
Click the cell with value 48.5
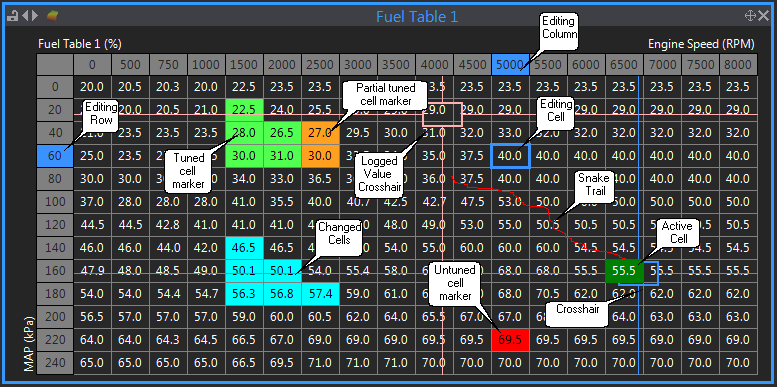[x=168, y=271]
